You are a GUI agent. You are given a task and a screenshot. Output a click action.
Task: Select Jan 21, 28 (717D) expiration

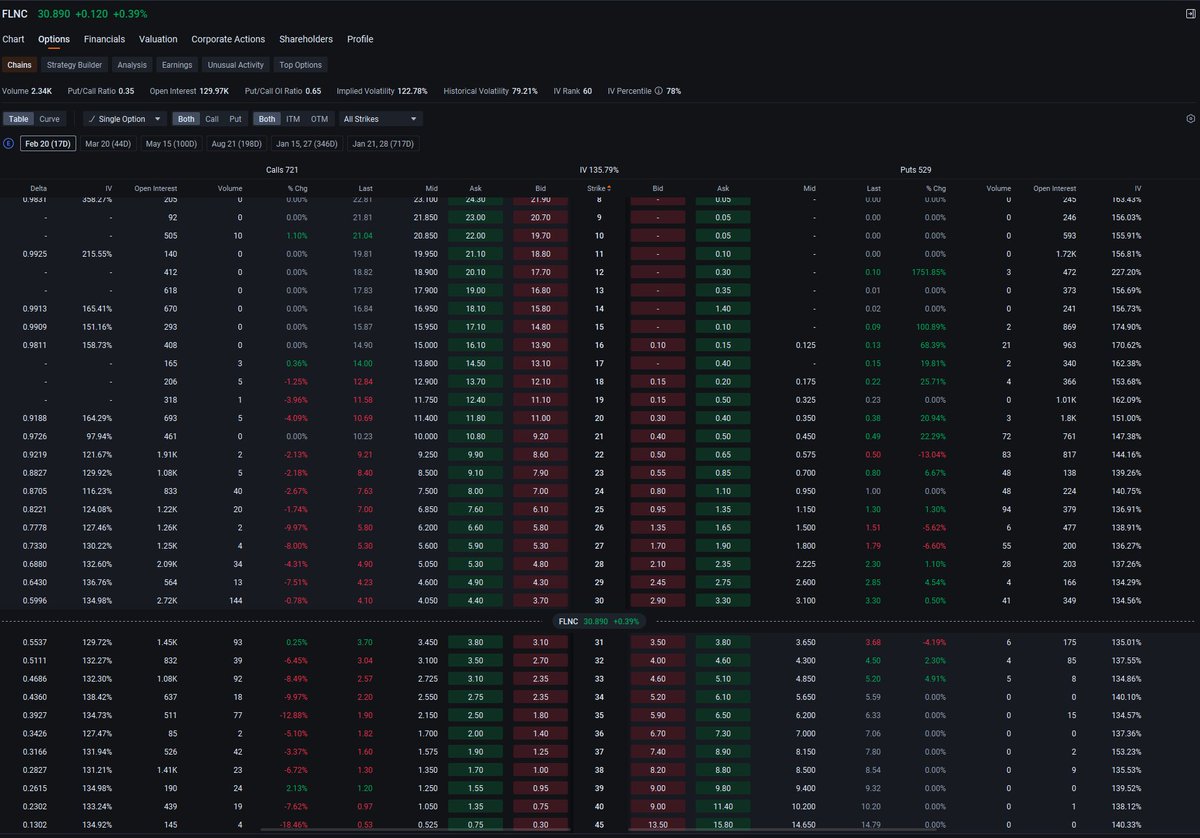point(383,144)
